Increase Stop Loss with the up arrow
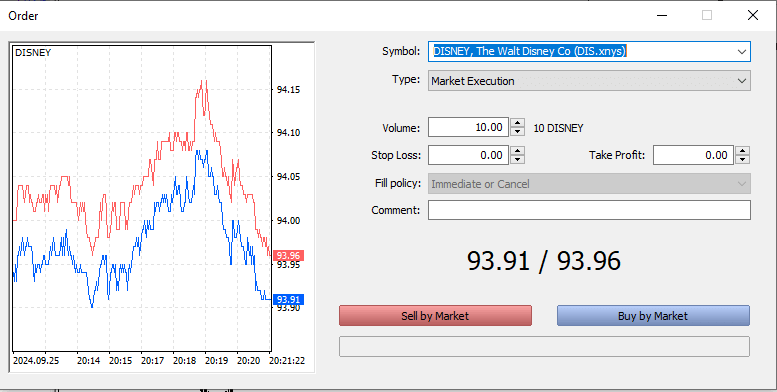Screen dimensions: 777x392 [517, 151]
